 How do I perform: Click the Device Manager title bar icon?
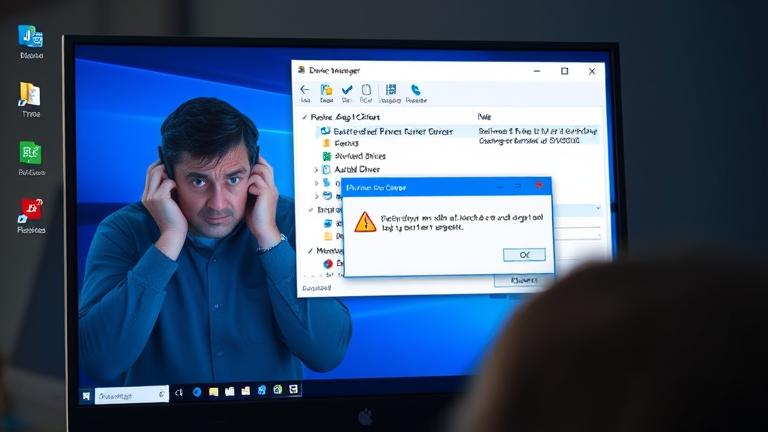302,70
